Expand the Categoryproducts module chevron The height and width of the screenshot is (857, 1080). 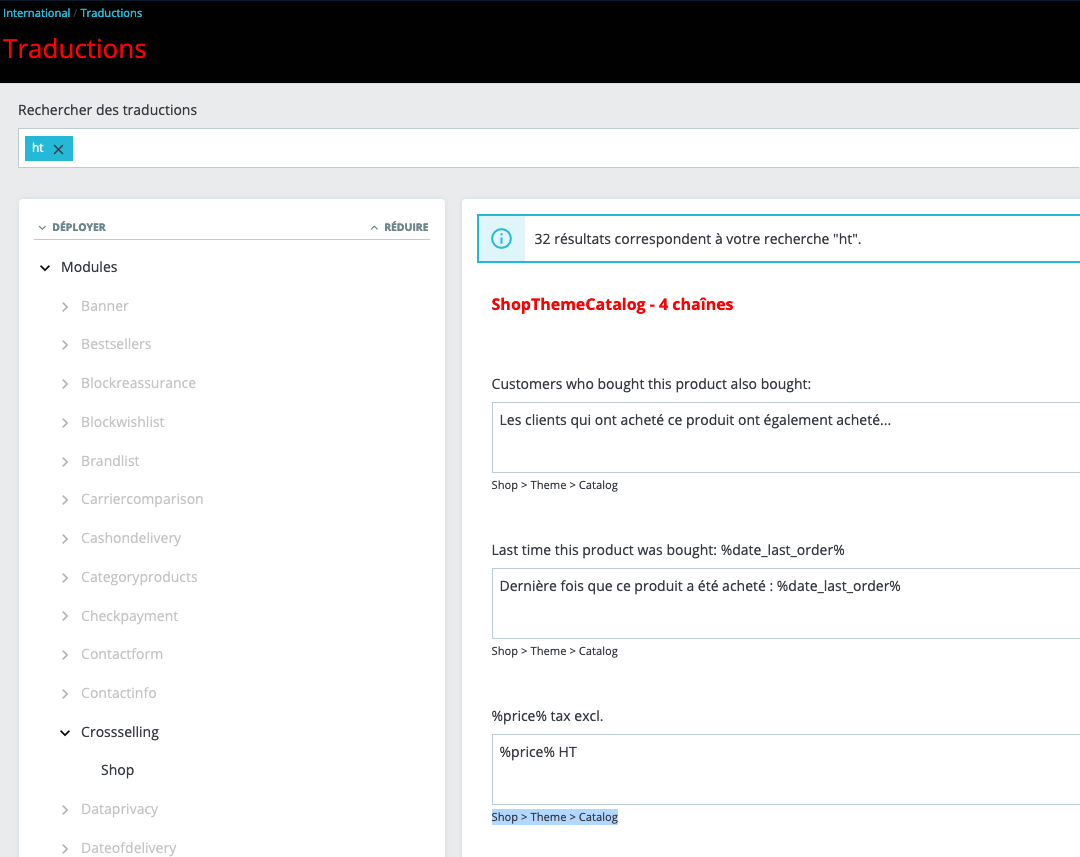[x=65, y=577]
